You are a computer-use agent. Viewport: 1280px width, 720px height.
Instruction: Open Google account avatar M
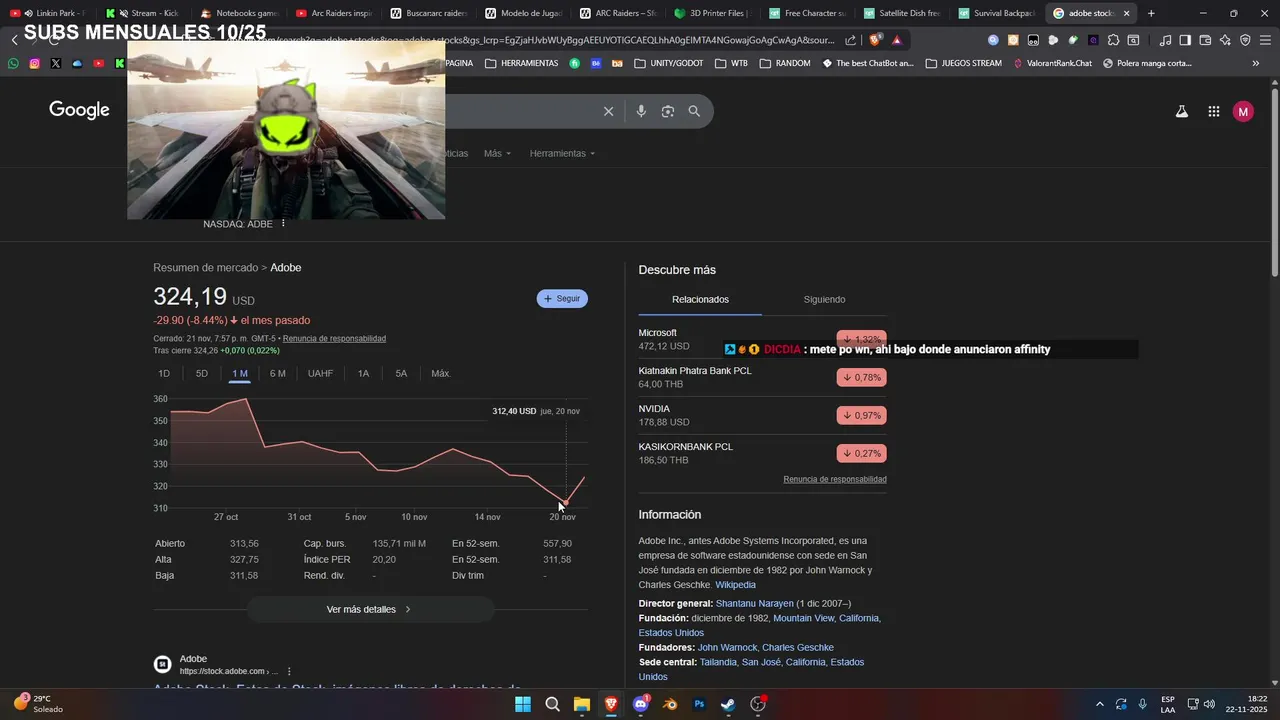[x=1243, y=112]
